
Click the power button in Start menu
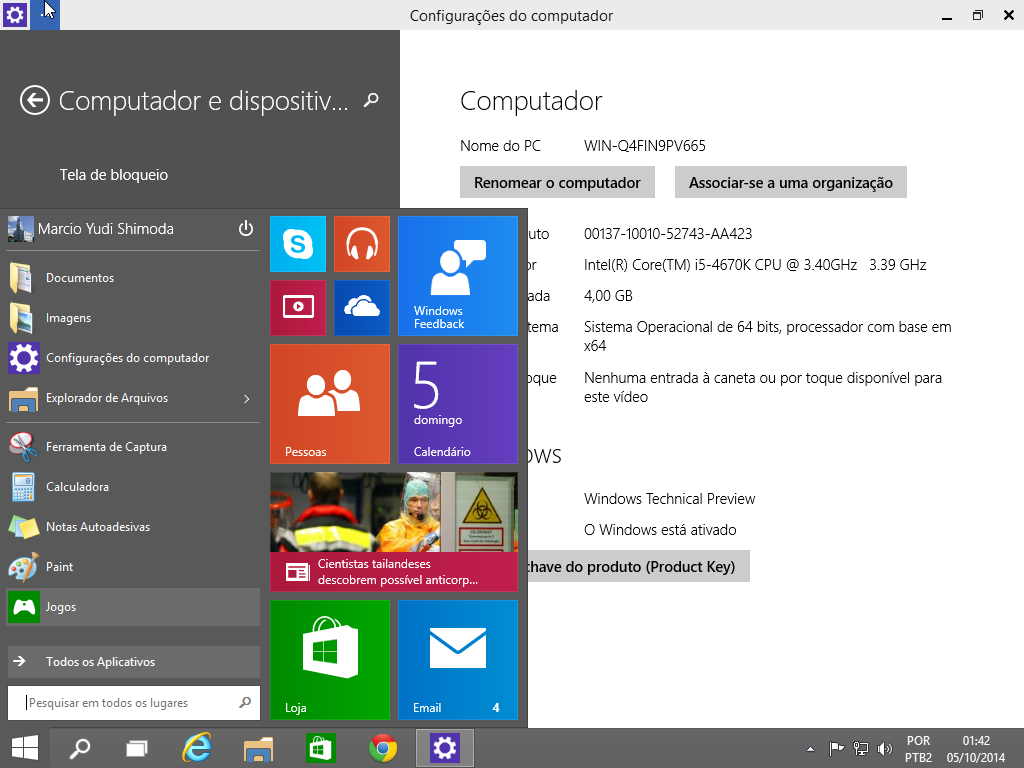246,229
